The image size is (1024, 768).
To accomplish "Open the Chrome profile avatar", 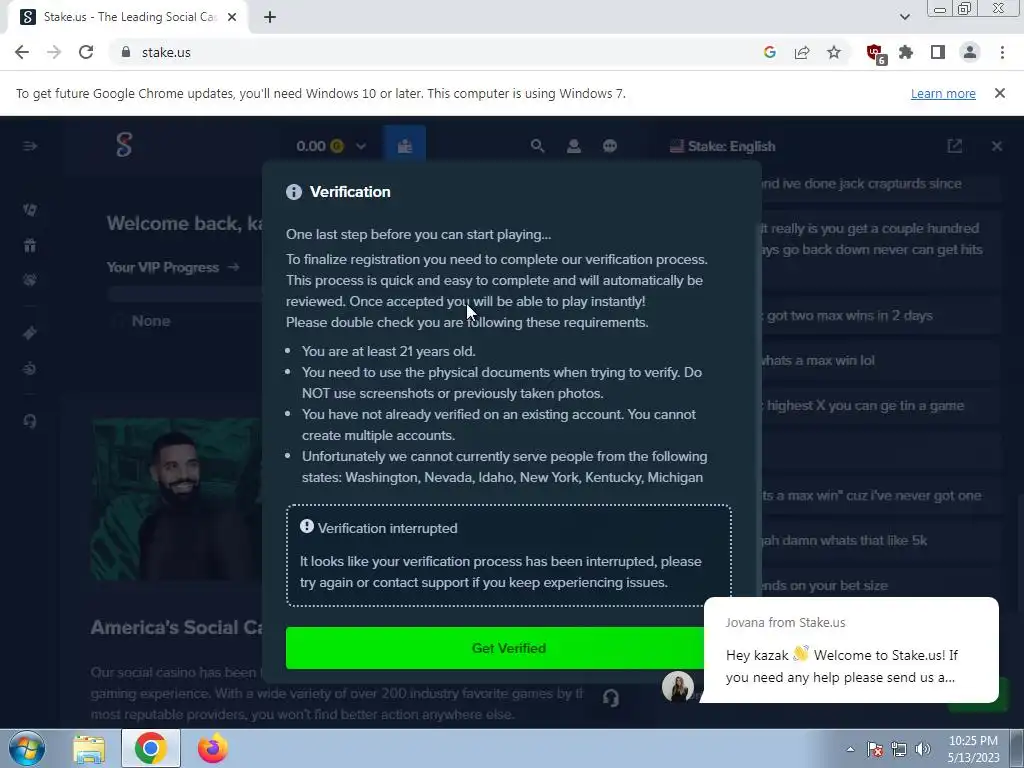I will click(970, 52).
